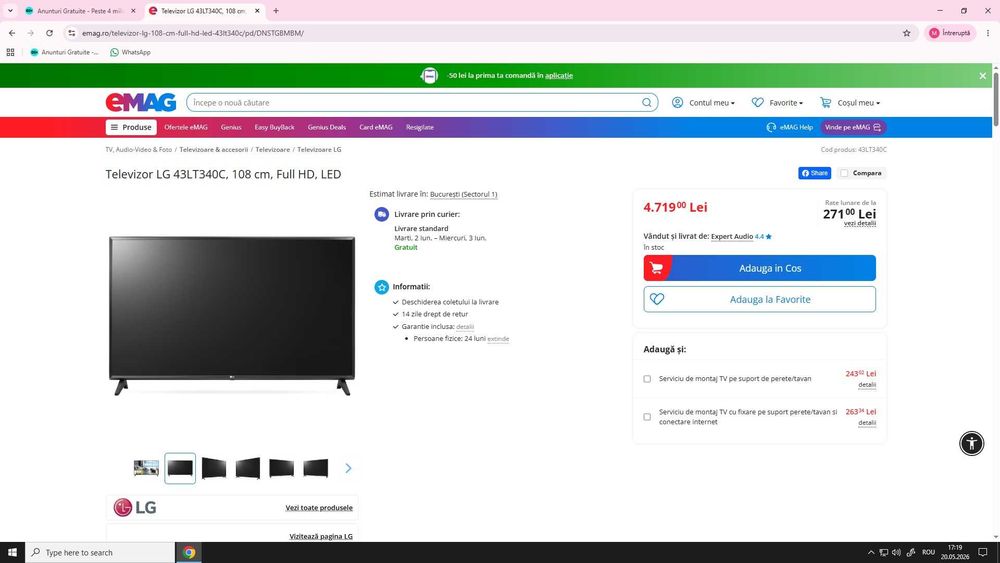Click the LG brand logo
The image size is (1000, 563).
(x=135, y=507)
